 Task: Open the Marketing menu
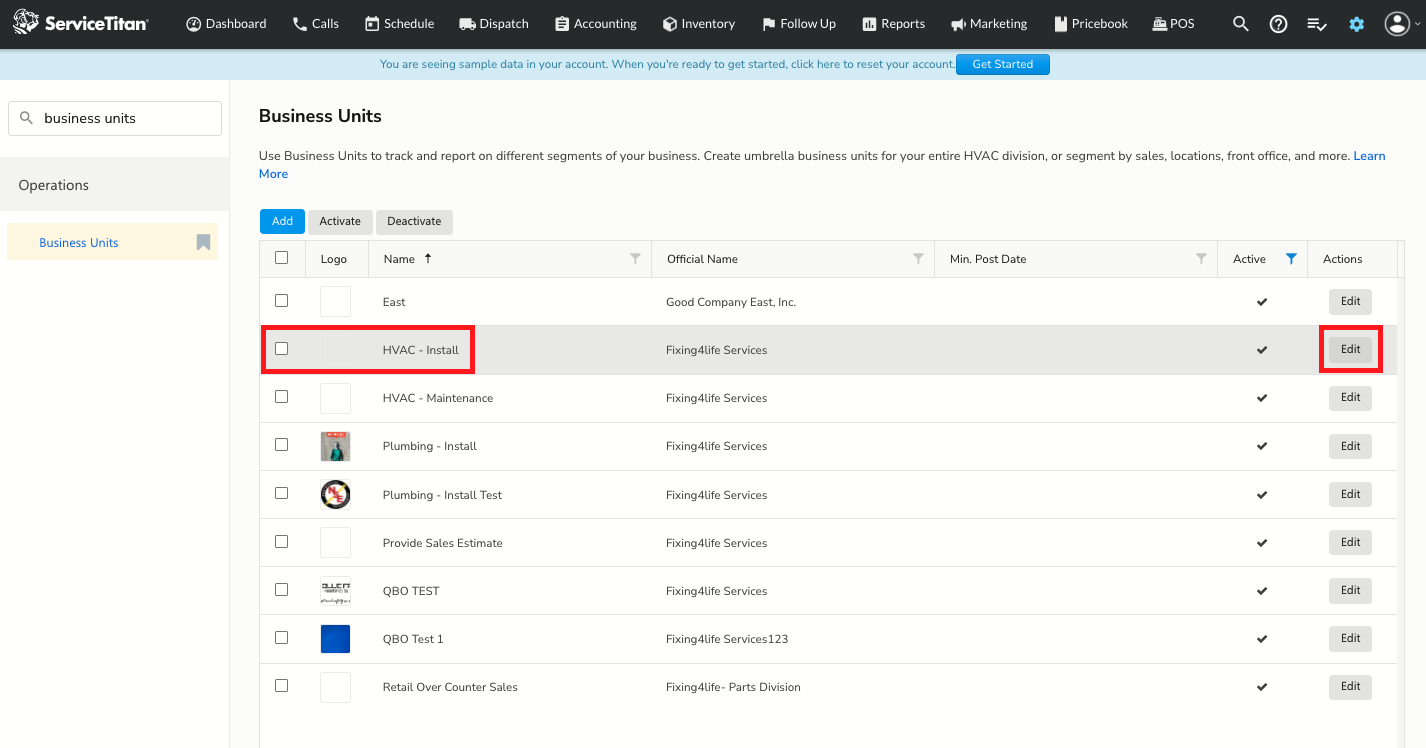(988, 24)
